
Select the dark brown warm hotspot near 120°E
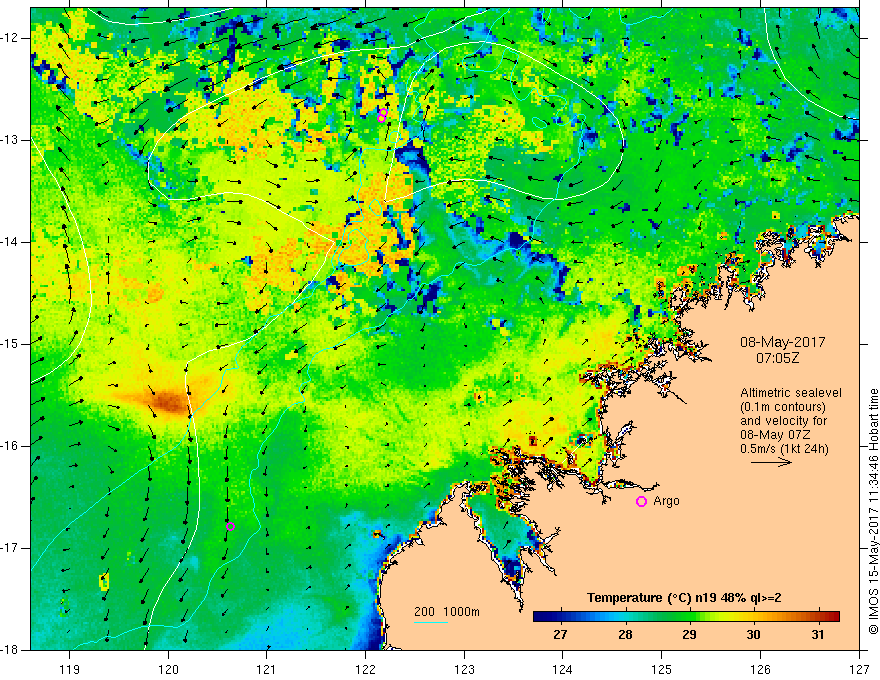168,402
